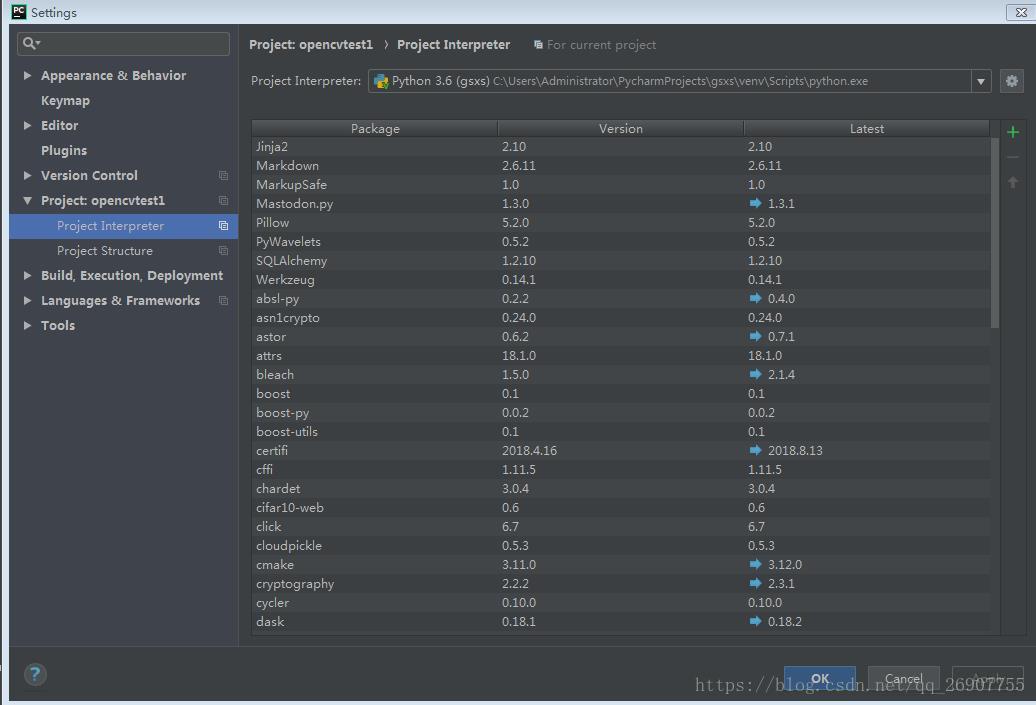This screenshot has height=705, width=1036.
Task: Open the Keymap settings page
Action: (65, 100)
